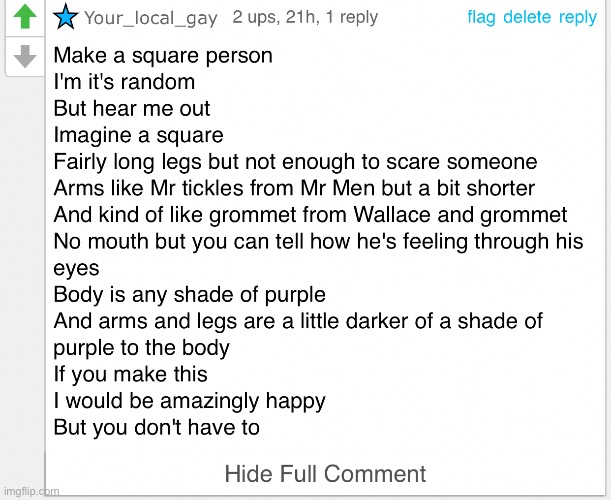Reply to this comment
Screen dimensions: 611x500
point(578,18)
